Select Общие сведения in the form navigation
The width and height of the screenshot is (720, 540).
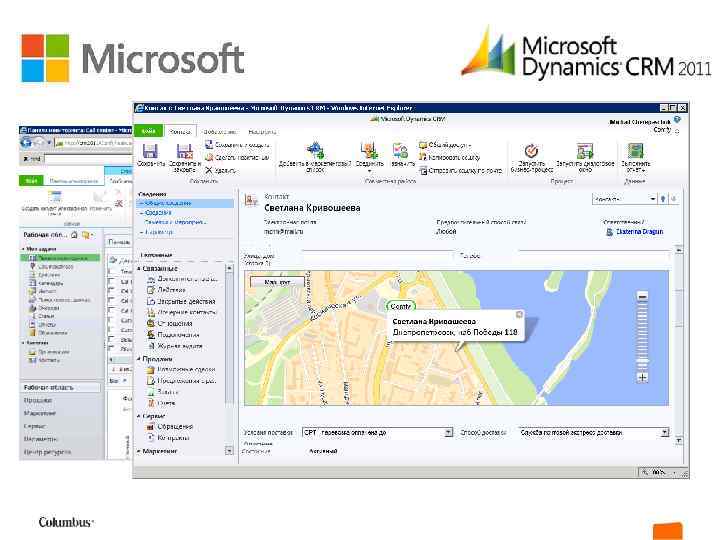[186, 203]
